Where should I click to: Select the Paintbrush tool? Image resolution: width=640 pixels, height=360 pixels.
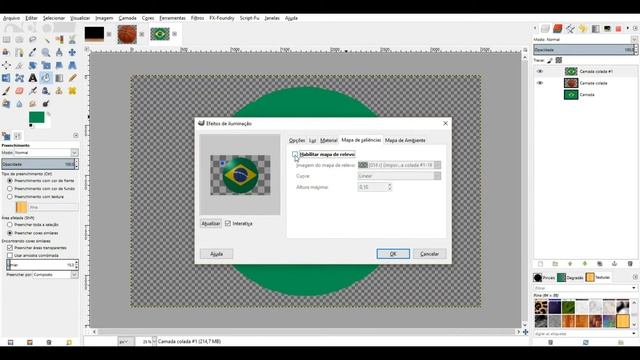7,91
